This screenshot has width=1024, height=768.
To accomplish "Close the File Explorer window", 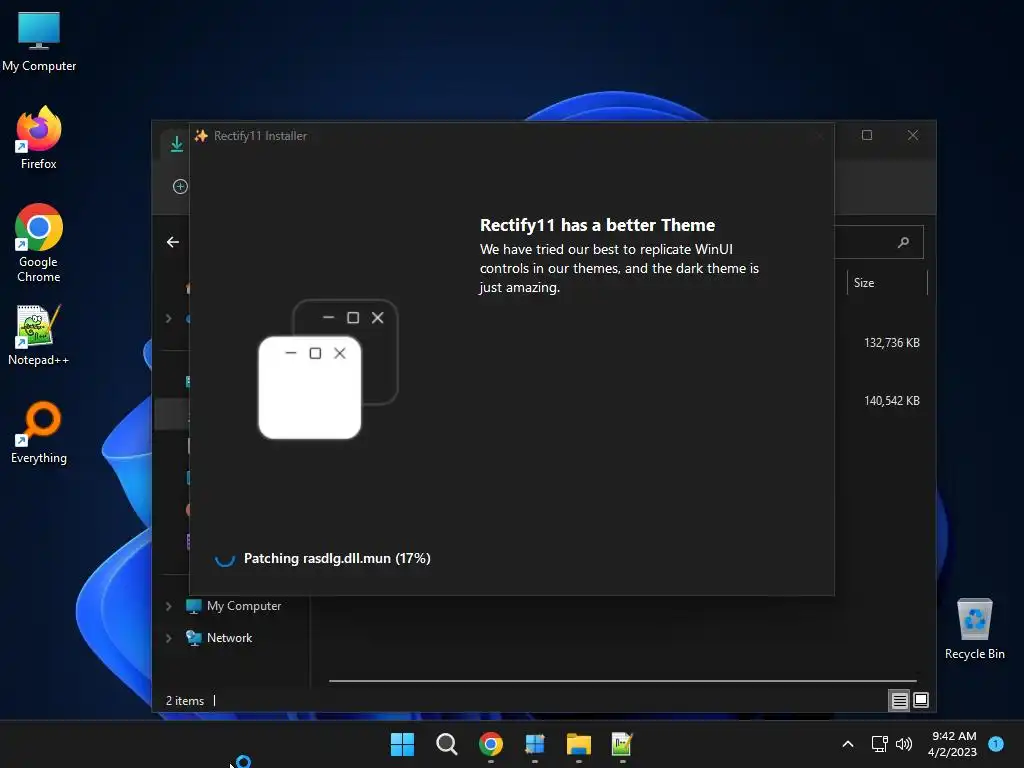I will pos(912,135).
